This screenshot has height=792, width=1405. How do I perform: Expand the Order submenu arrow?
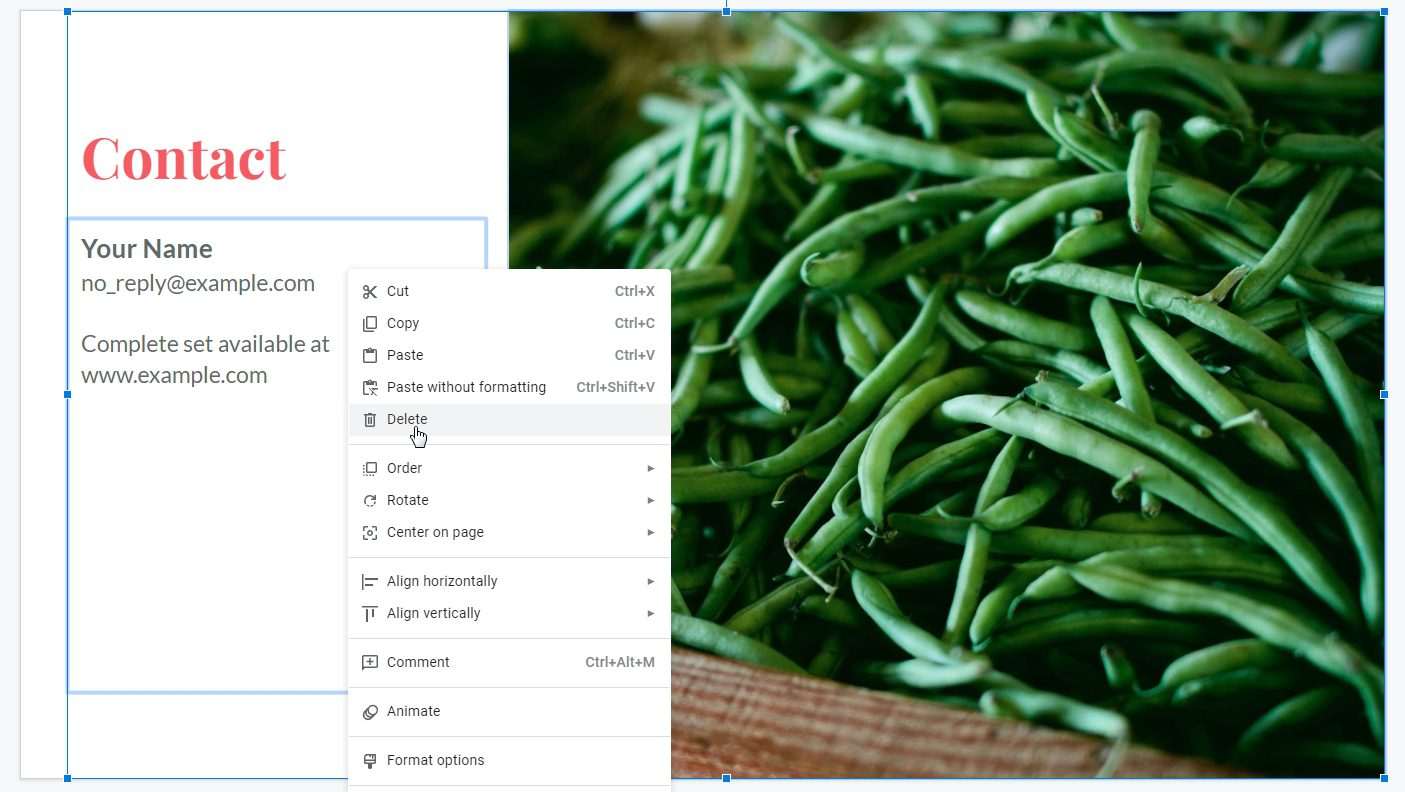click(651, 469)
